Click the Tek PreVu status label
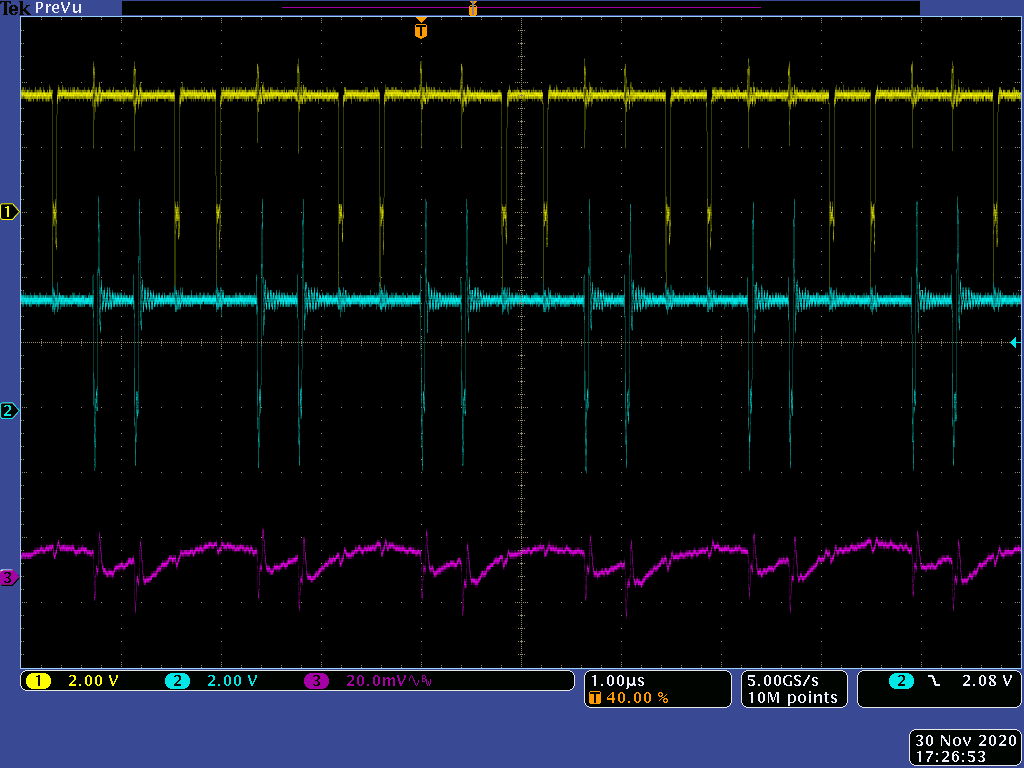The width and height of the screenshot is (1024, 768). [42, 8]
